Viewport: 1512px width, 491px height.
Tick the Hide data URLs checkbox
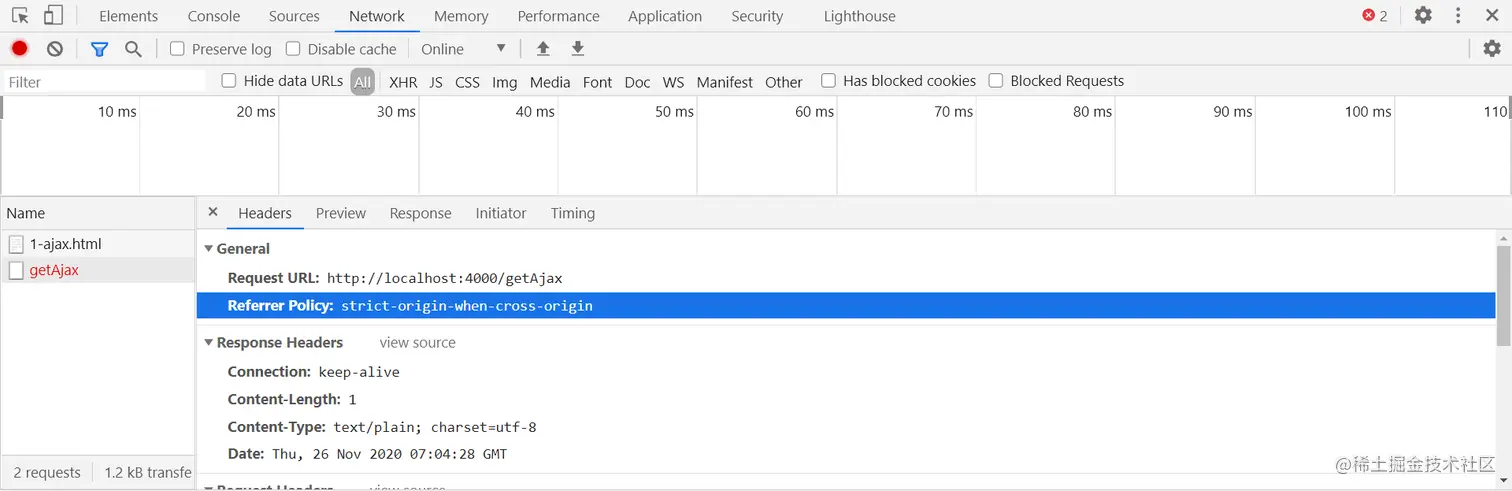click(229, 80)
